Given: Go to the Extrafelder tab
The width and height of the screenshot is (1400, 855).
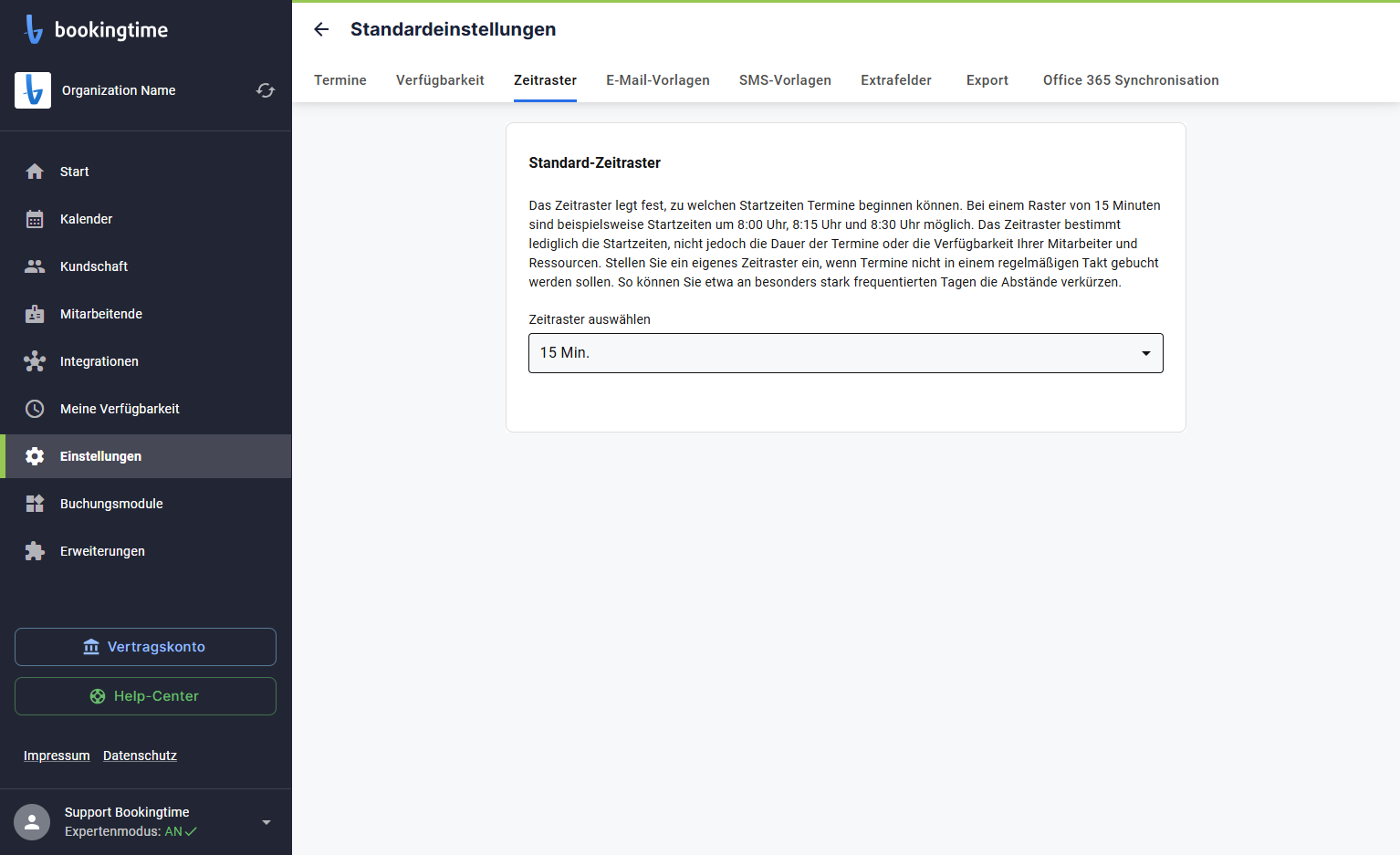Looking at the screenshot, I should tap(896, 80).
